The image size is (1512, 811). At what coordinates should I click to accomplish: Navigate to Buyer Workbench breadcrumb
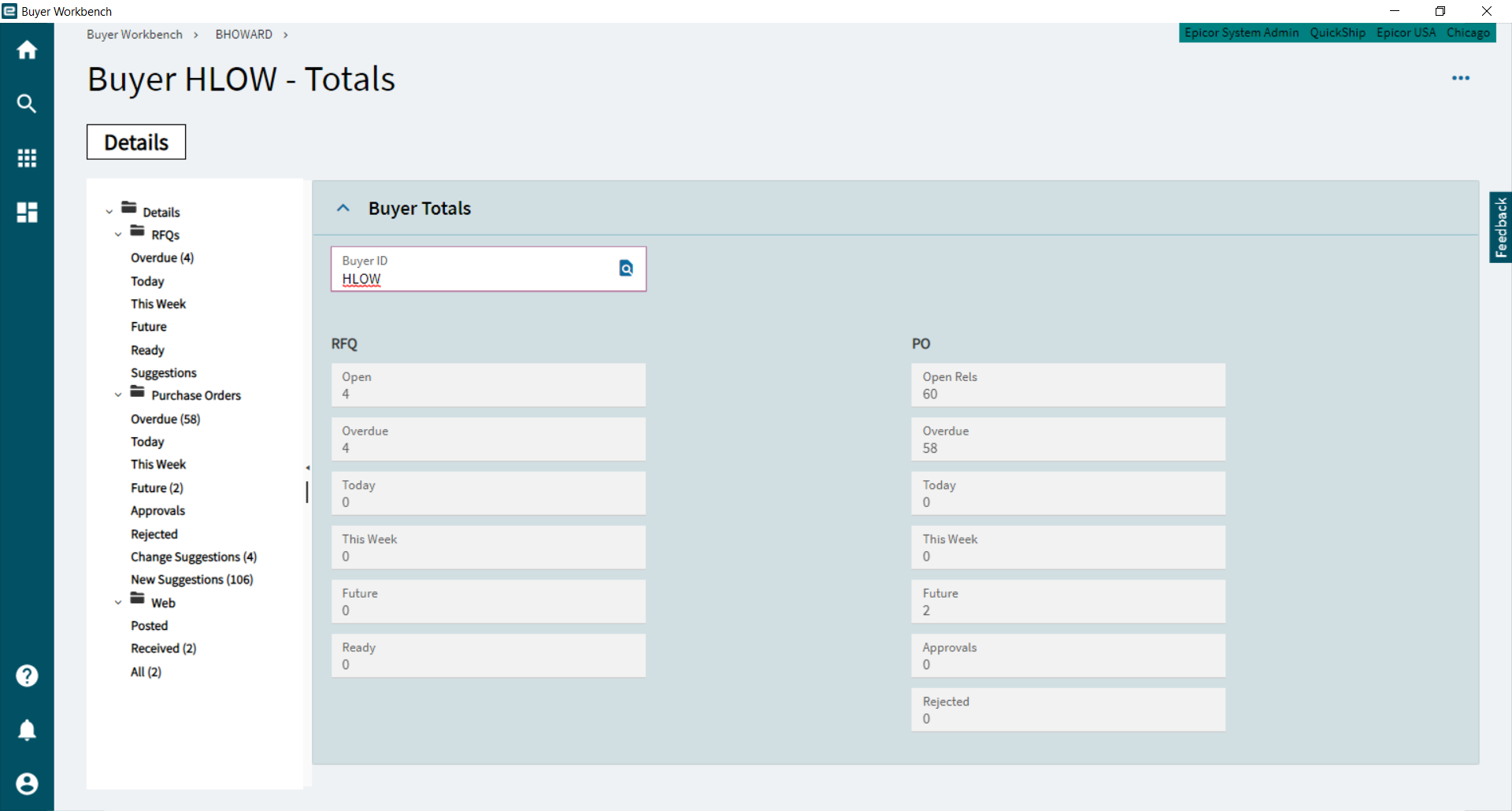click(135, 35)
